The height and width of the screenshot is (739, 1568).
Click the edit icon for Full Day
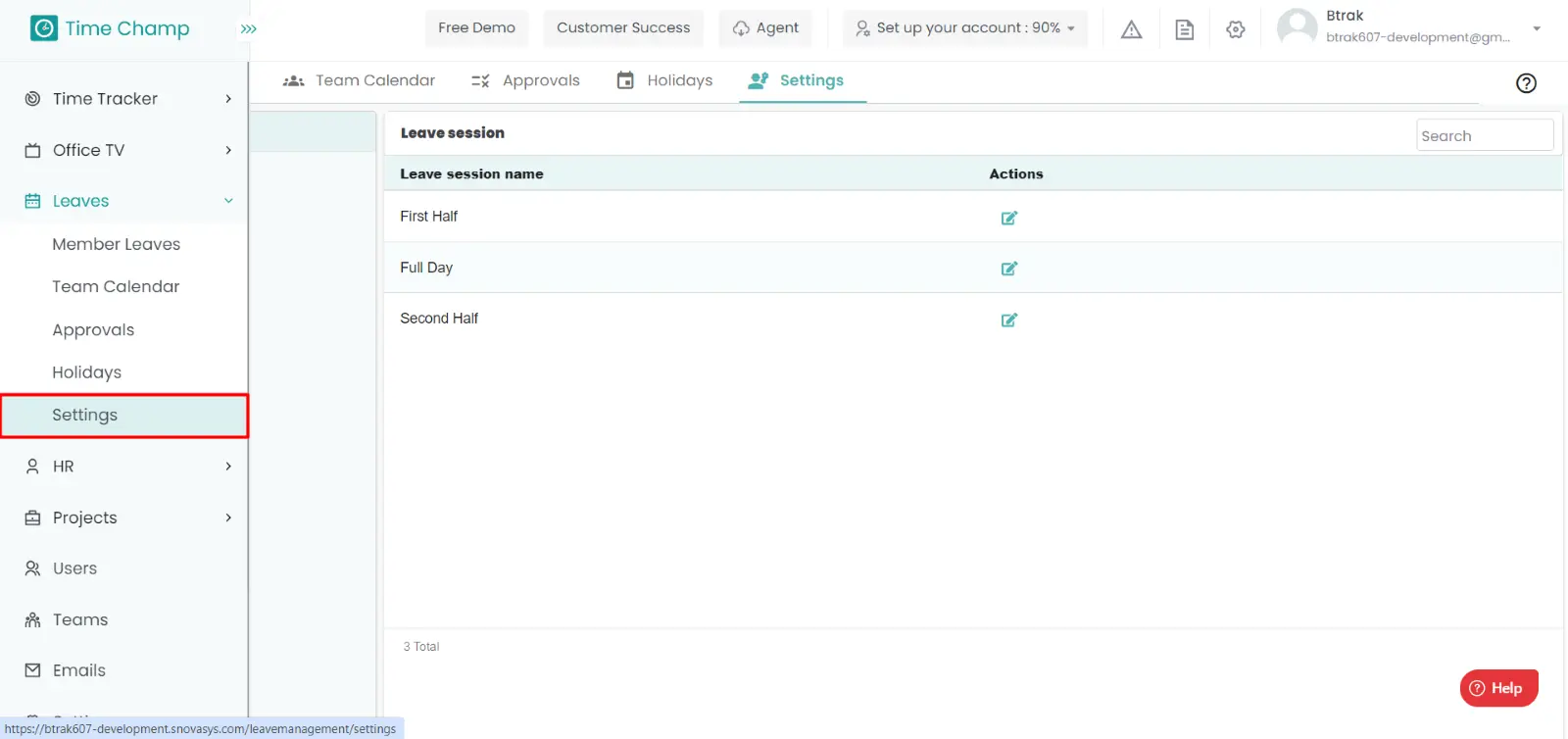(x=1008, y=269)
